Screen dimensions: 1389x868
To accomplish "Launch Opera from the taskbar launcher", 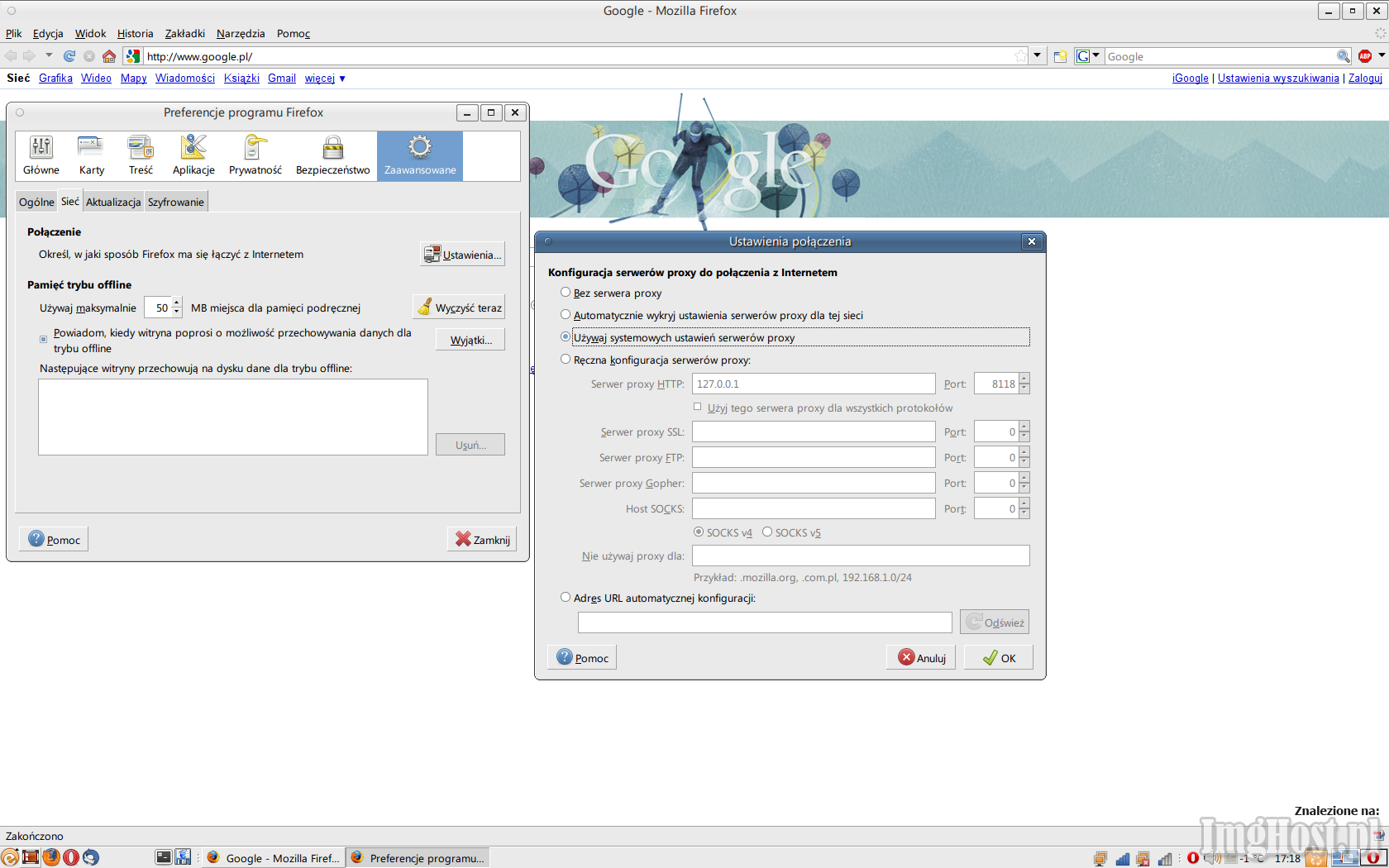I will tap(71, 857).
